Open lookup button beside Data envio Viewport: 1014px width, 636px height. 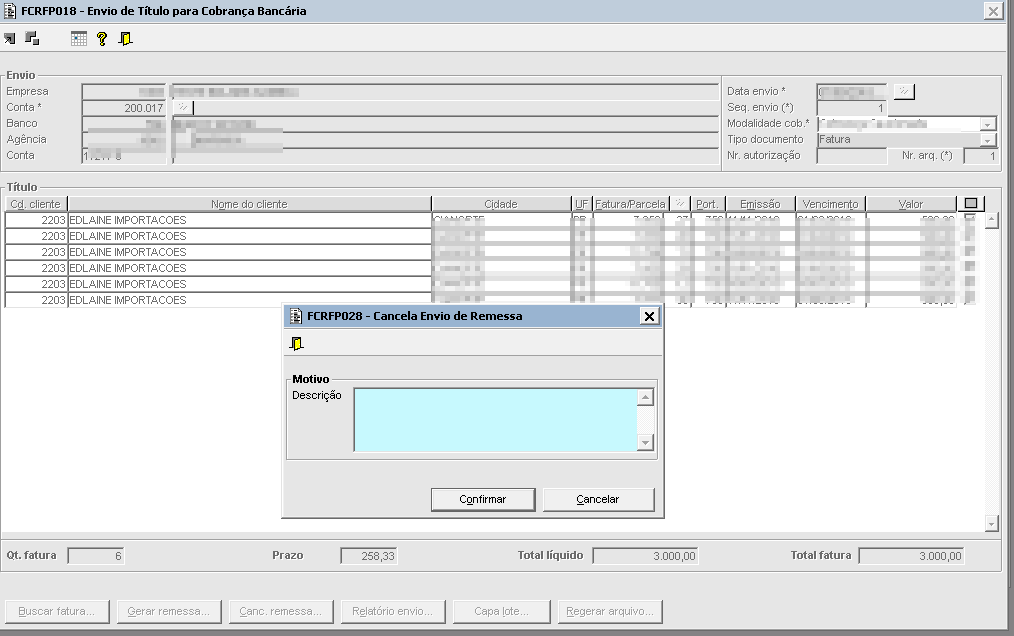904,91
